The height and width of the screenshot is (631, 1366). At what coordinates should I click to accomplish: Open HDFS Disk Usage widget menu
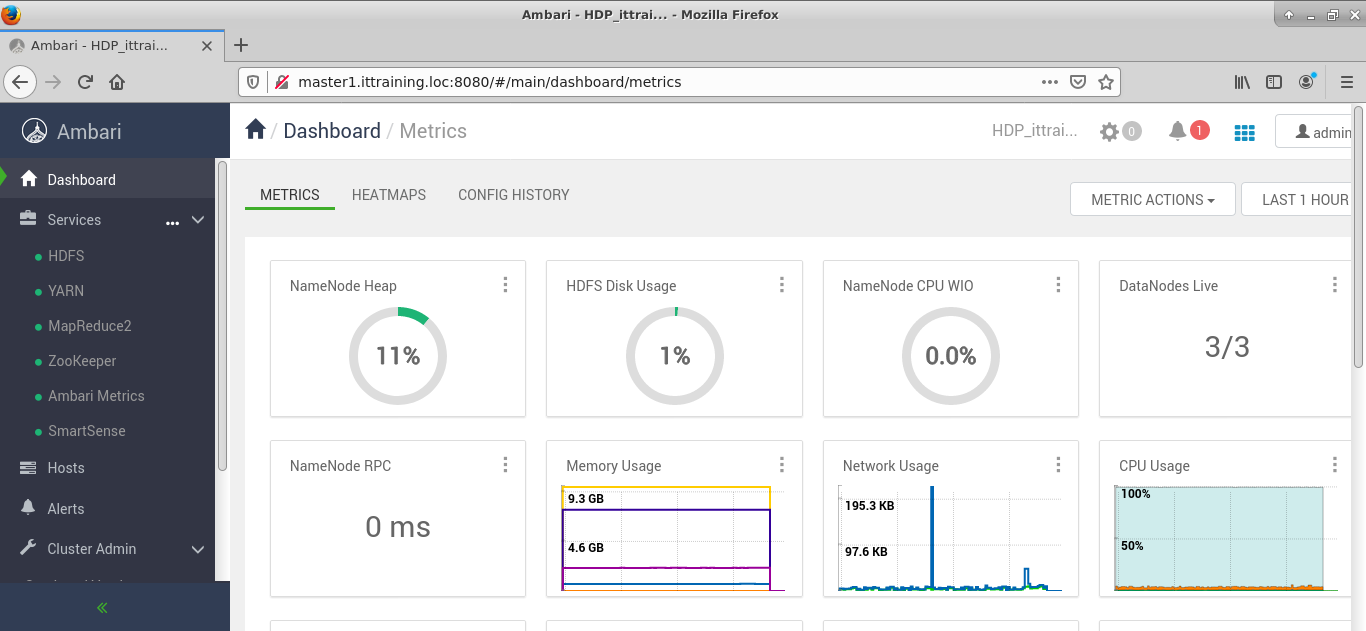point(782,285)
